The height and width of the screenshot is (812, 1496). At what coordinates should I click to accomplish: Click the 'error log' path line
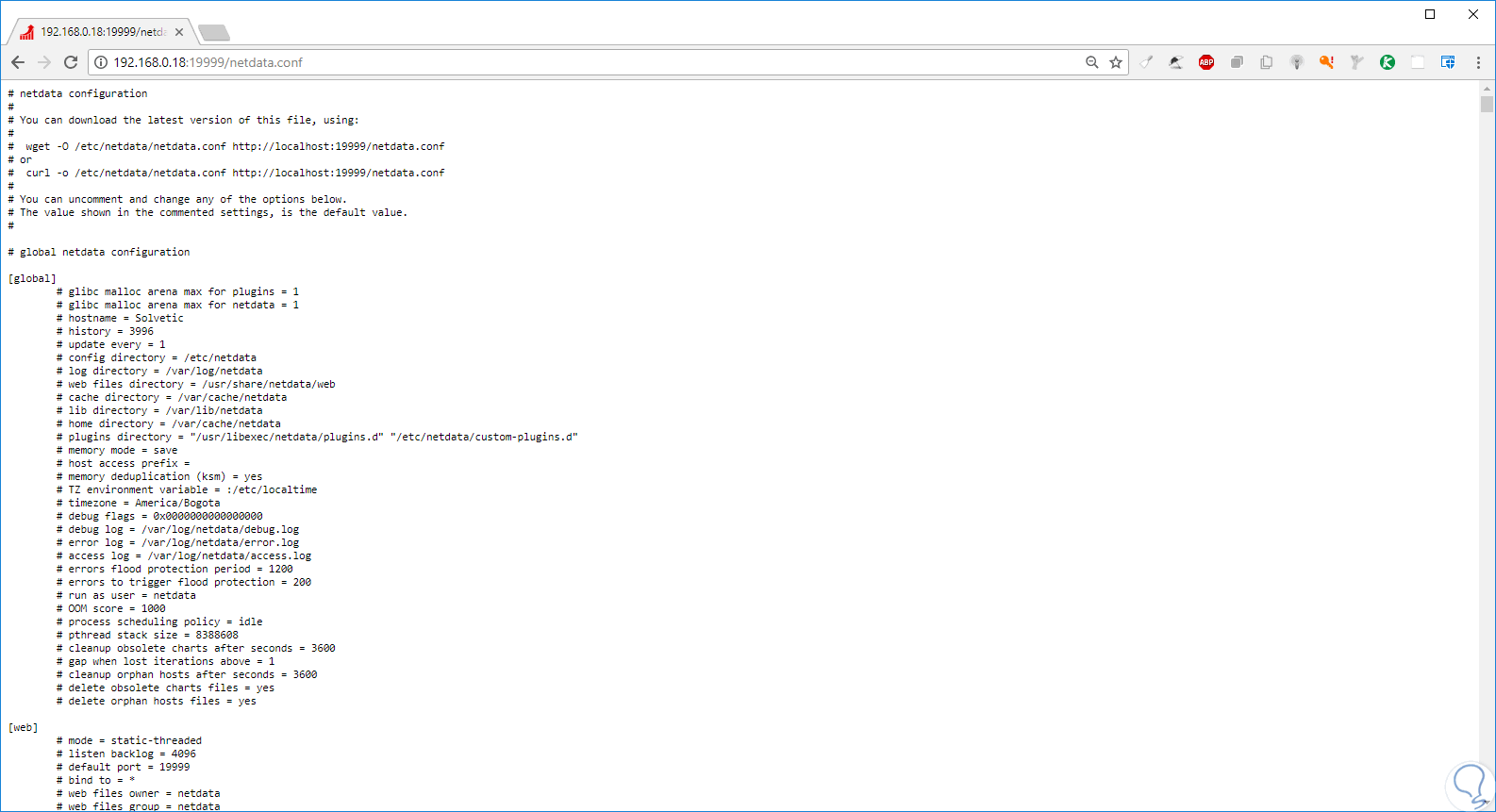point(177,542)
